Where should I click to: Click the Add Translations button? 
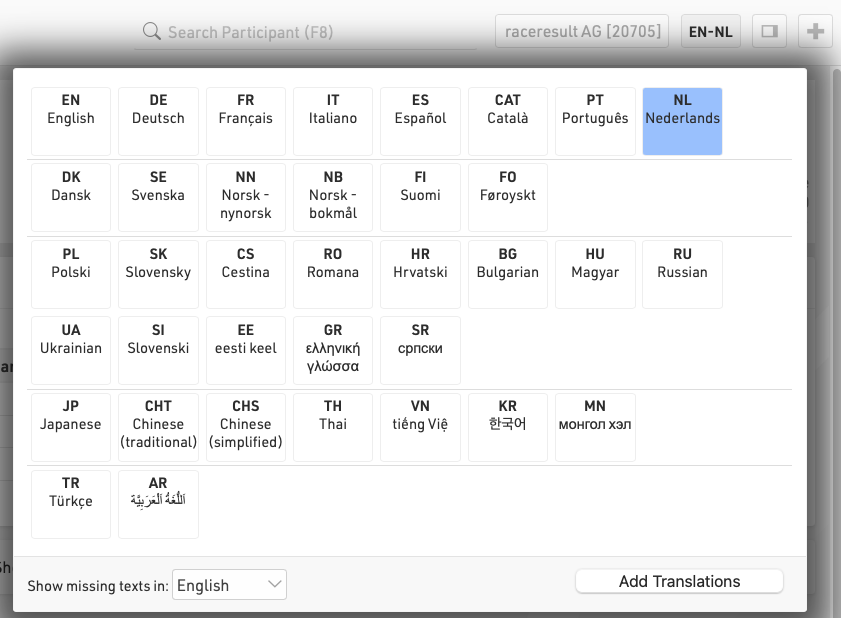pos(679,581)
